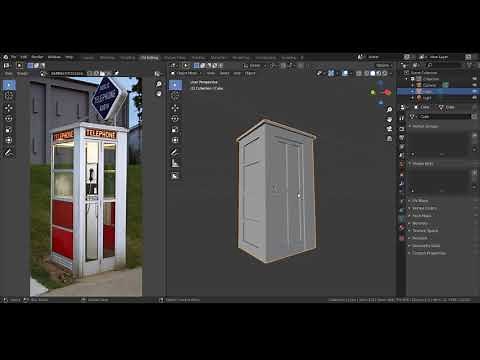Screen dimensions: 480x360
Task: Expand the Vertex Colors panel
Action: [424, 208]
